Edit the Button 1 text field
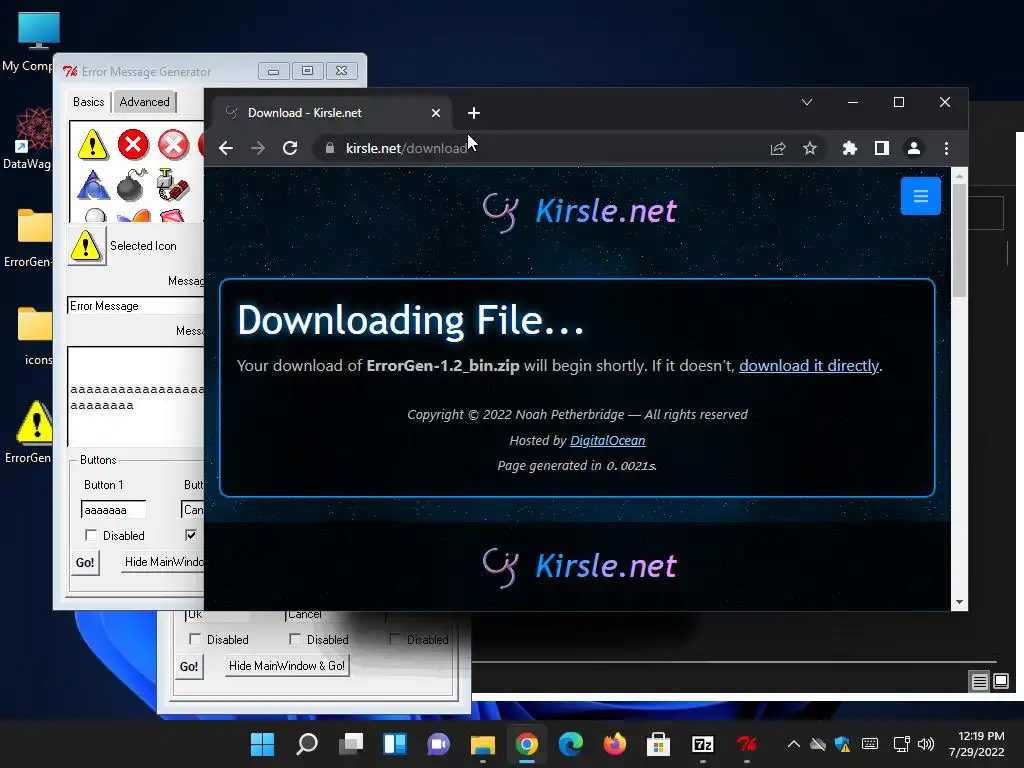1024x768 pixels. pyautogui.click(x=114, y=510)
